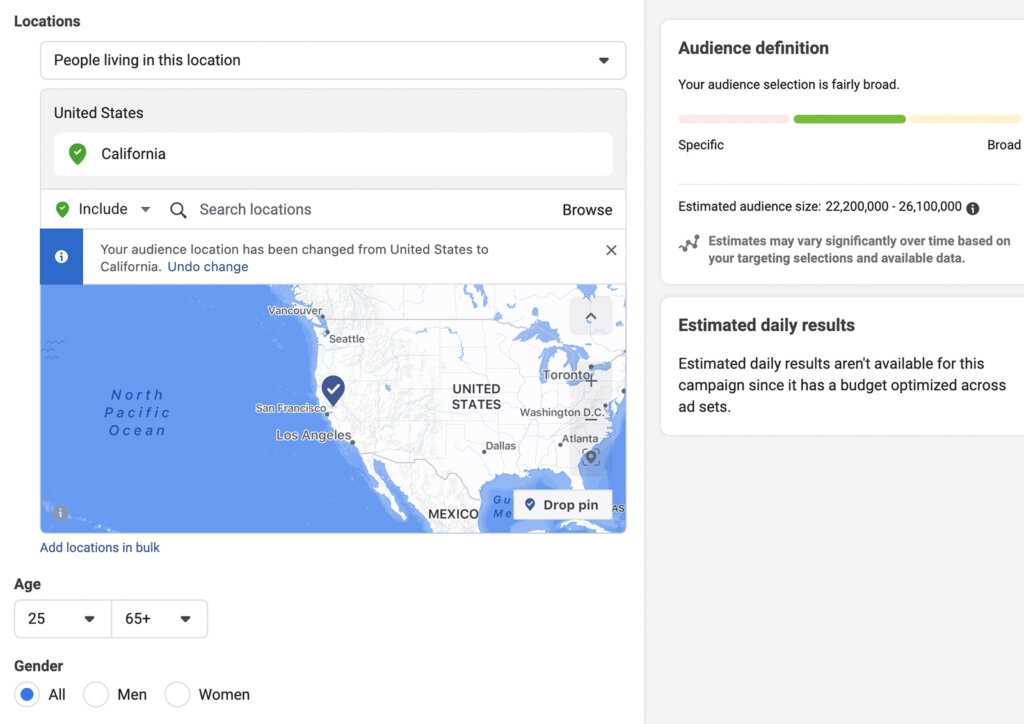Click the info icon next to estimated audience size
The image size is (1024, 724).
pos(972,206)
